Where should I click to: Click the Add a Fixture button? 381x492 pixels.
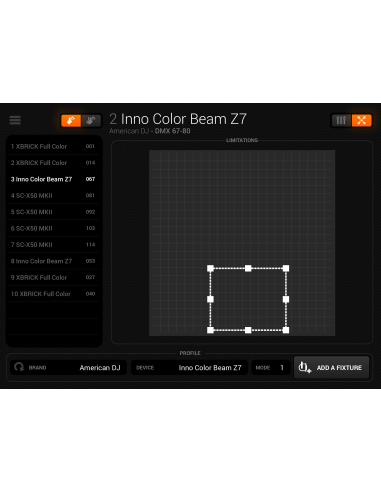click(x=331, y=367)
